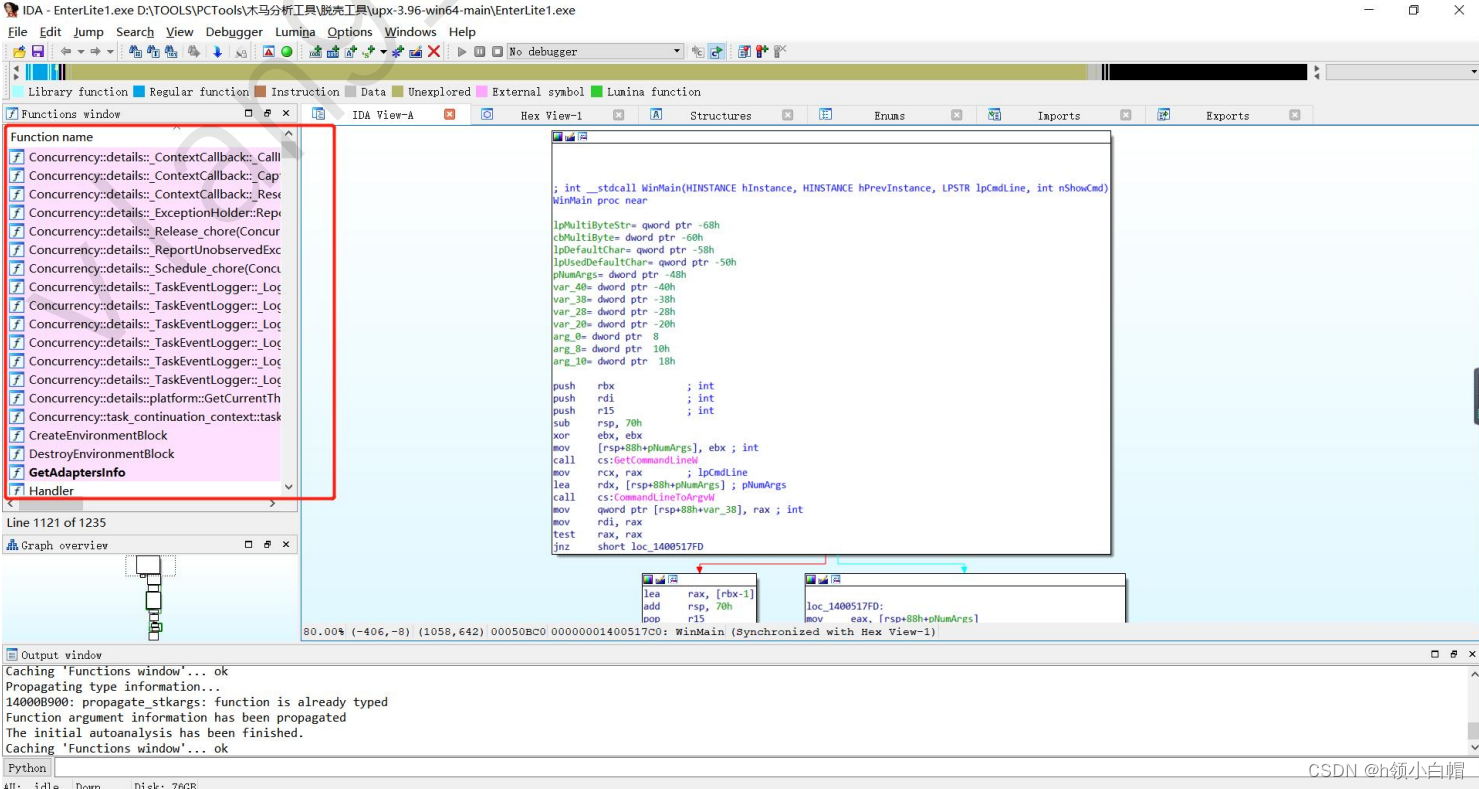Click the stop process square icon
This screenshot has height=789, width=1479.
(x=497, y=52)
